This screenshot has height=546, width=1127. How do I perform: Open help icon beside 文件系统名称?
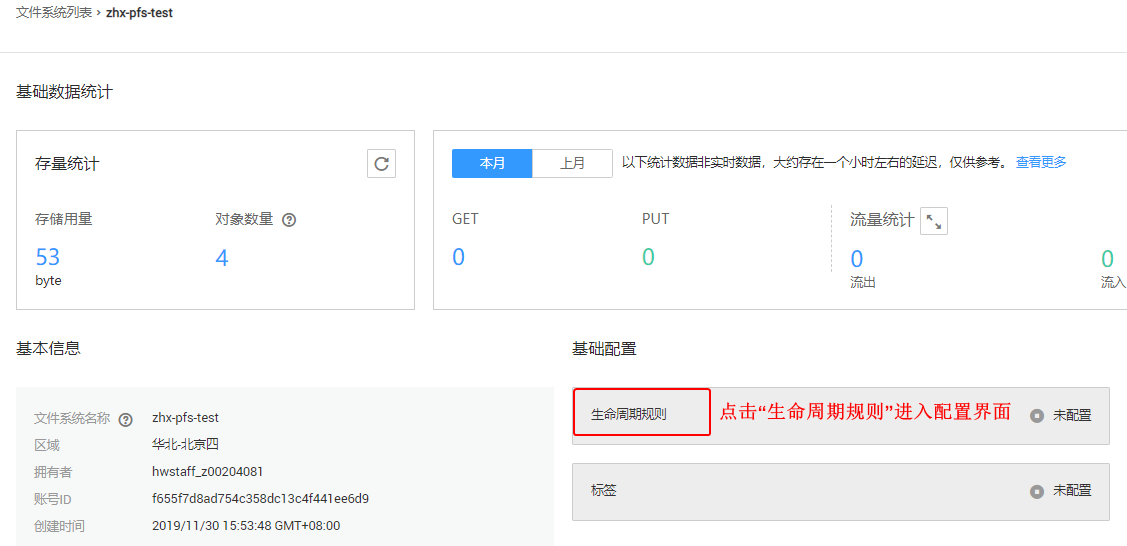126,420
